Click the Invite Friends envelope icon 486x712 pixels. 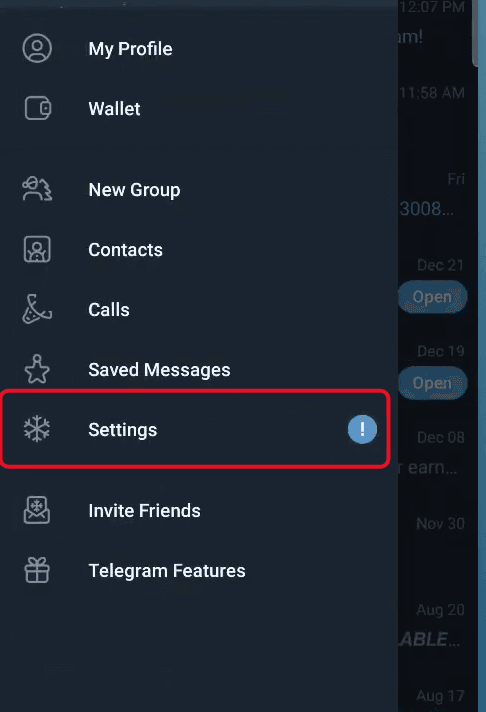pyautogui.click(x=37, y=510)
